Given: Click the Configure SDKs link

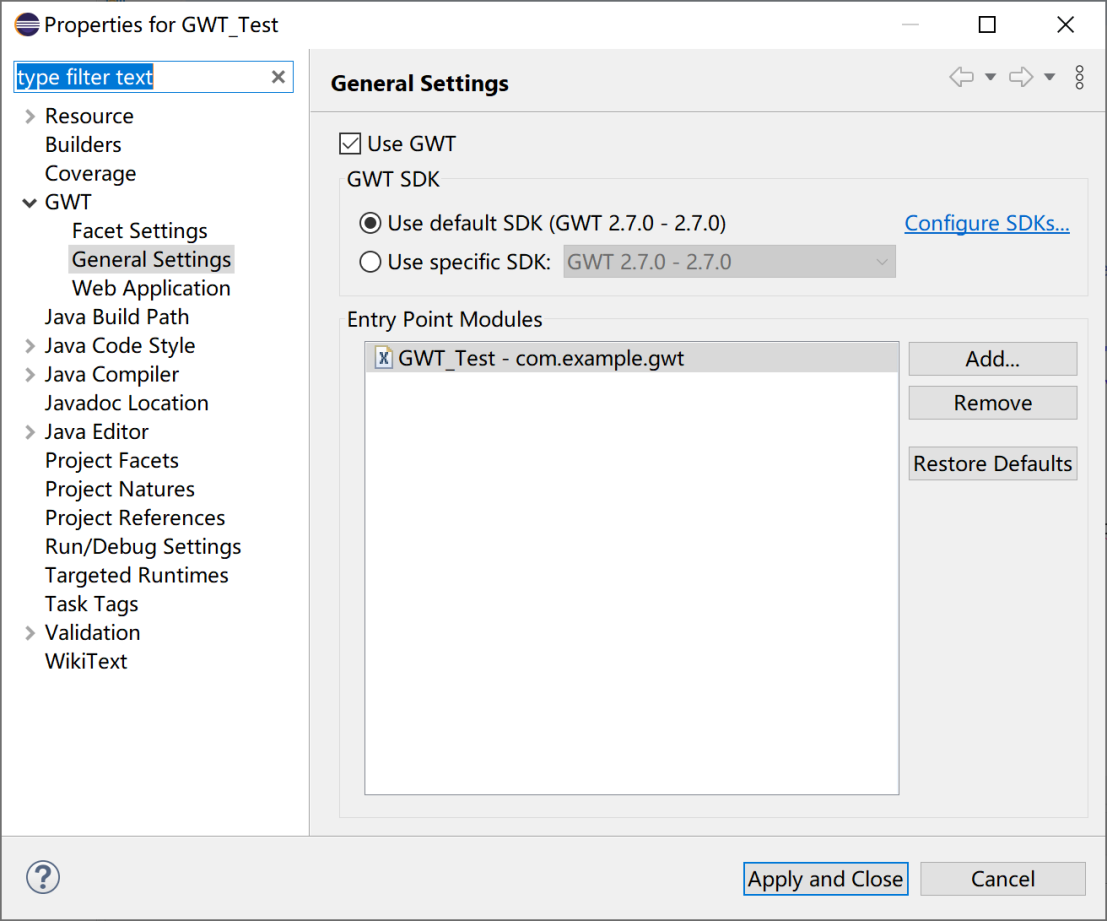Looking at the screenshot, I should (x=986, y=223).
